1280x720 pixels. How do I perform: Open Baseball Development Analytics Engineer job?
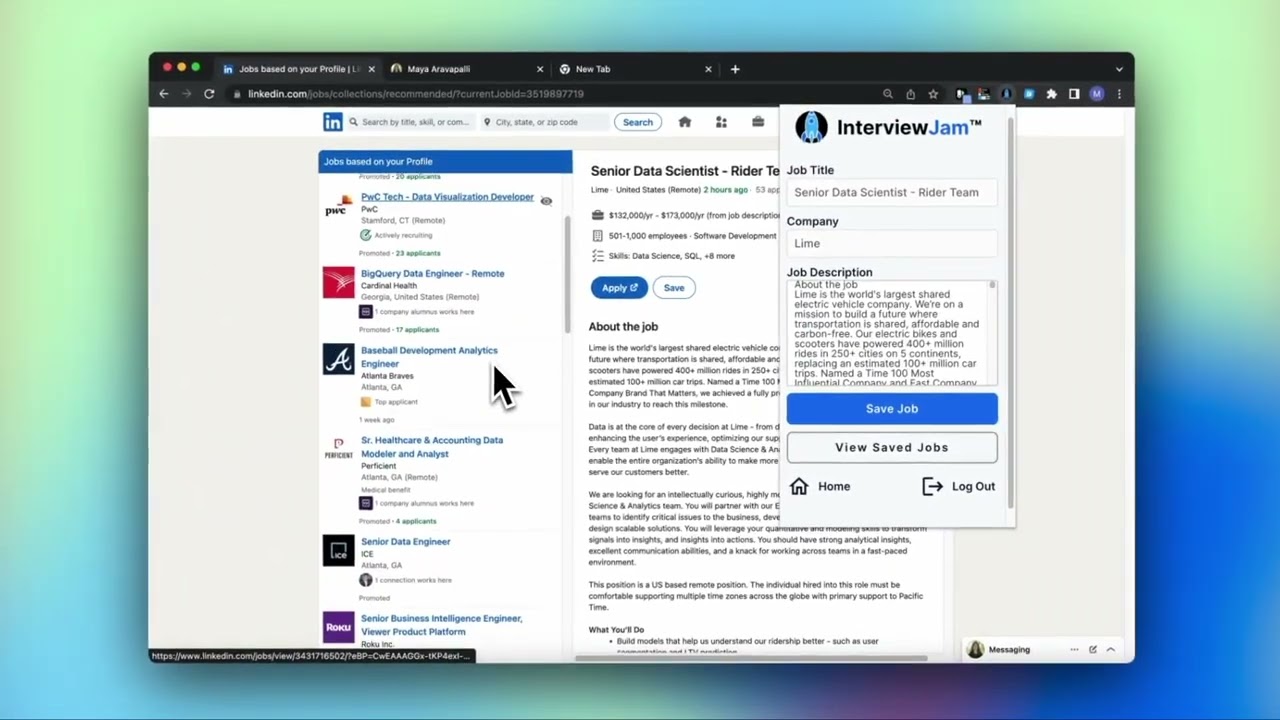pyautogui.click(x=429, y=357)
